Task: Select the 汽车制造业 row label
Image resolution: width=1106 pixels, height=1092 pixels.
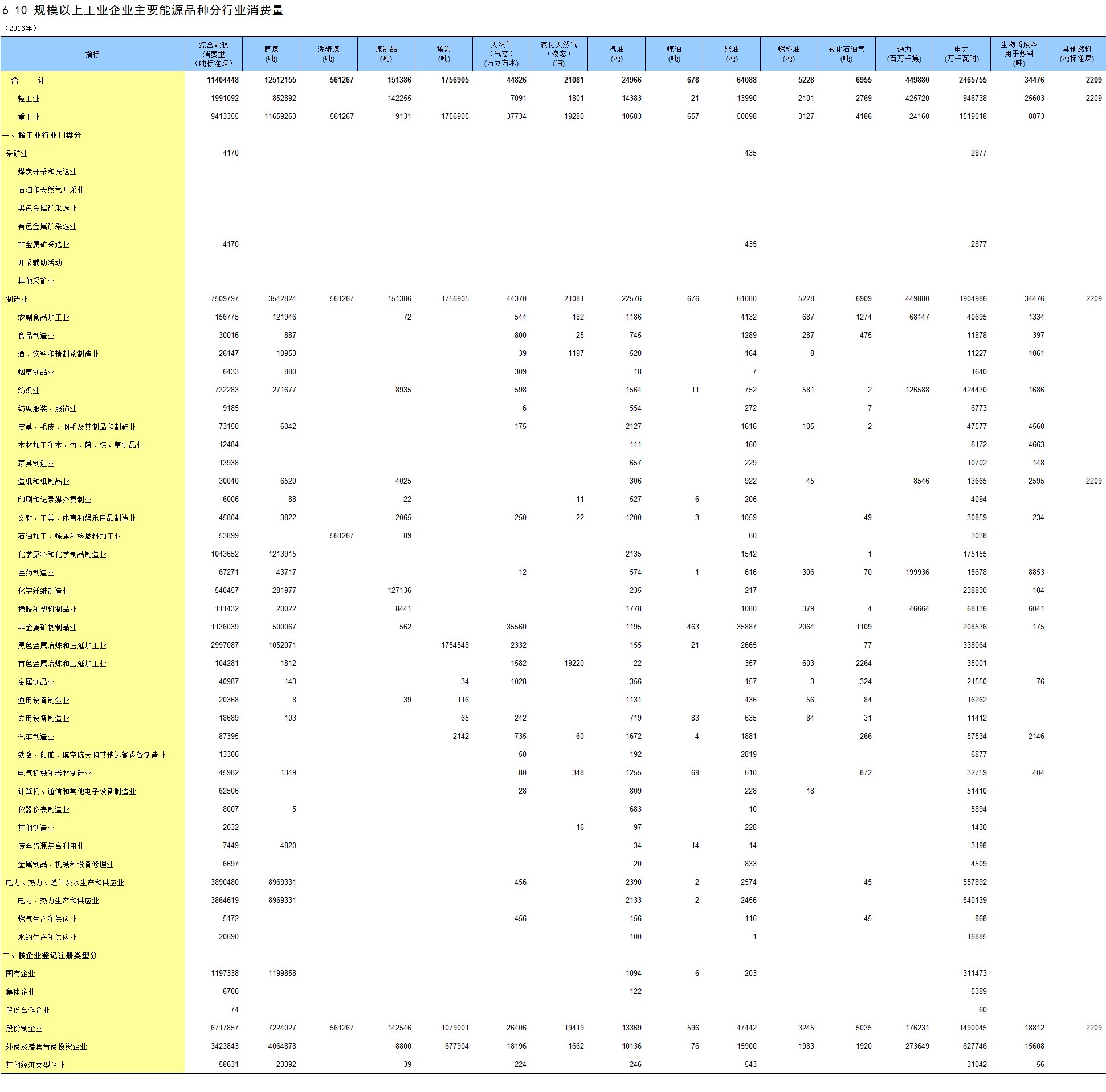Action: pyautogui.click(x=36, y=737)
